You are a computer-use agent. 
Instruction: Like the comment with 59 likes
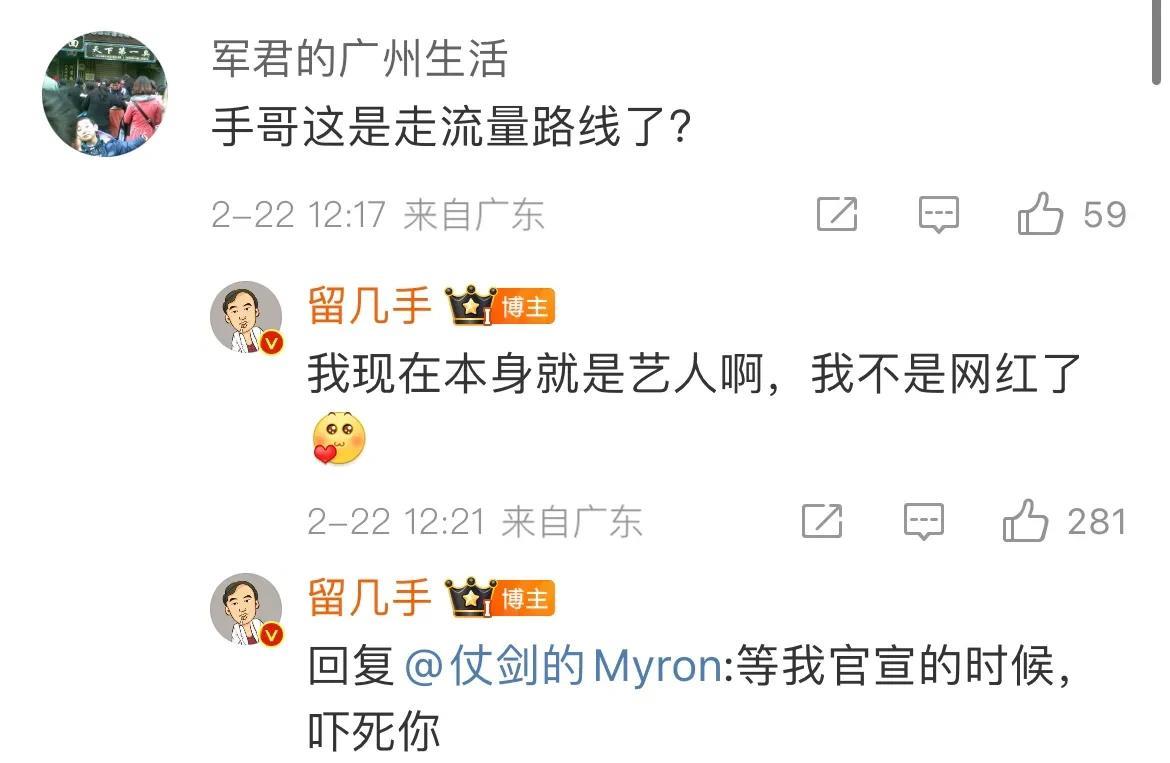point(1040,214)
